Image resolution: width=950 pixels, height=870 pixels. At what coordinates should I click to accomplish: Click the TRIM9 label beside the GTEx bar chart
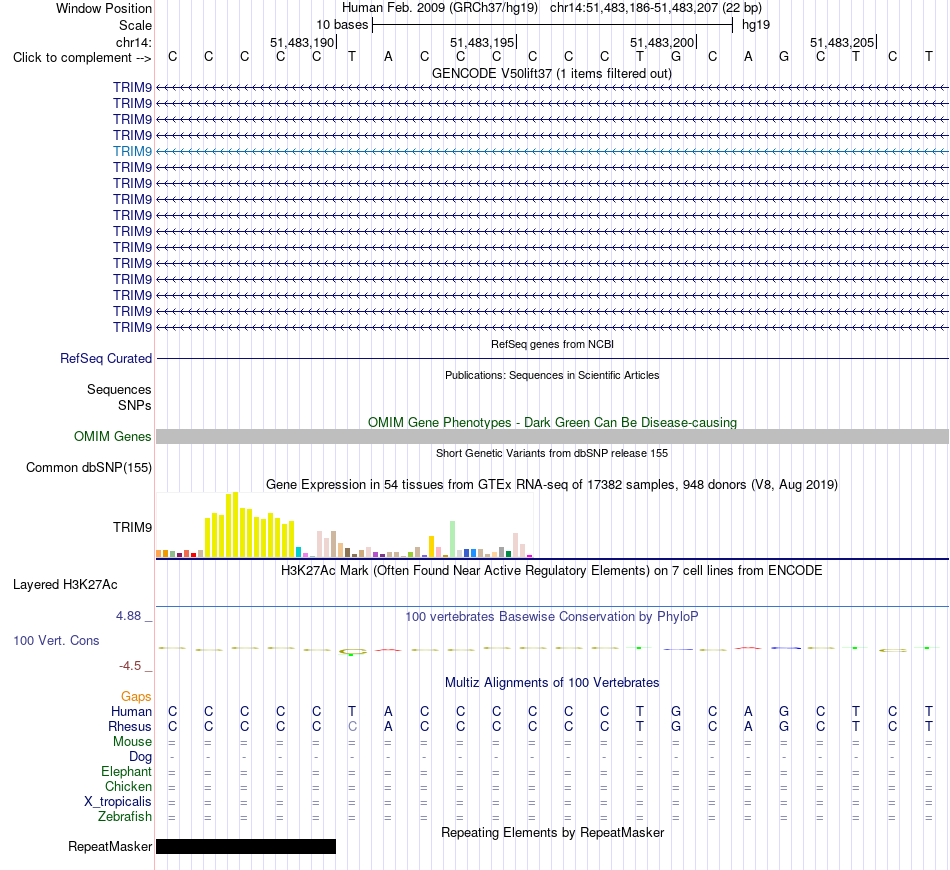132,528
